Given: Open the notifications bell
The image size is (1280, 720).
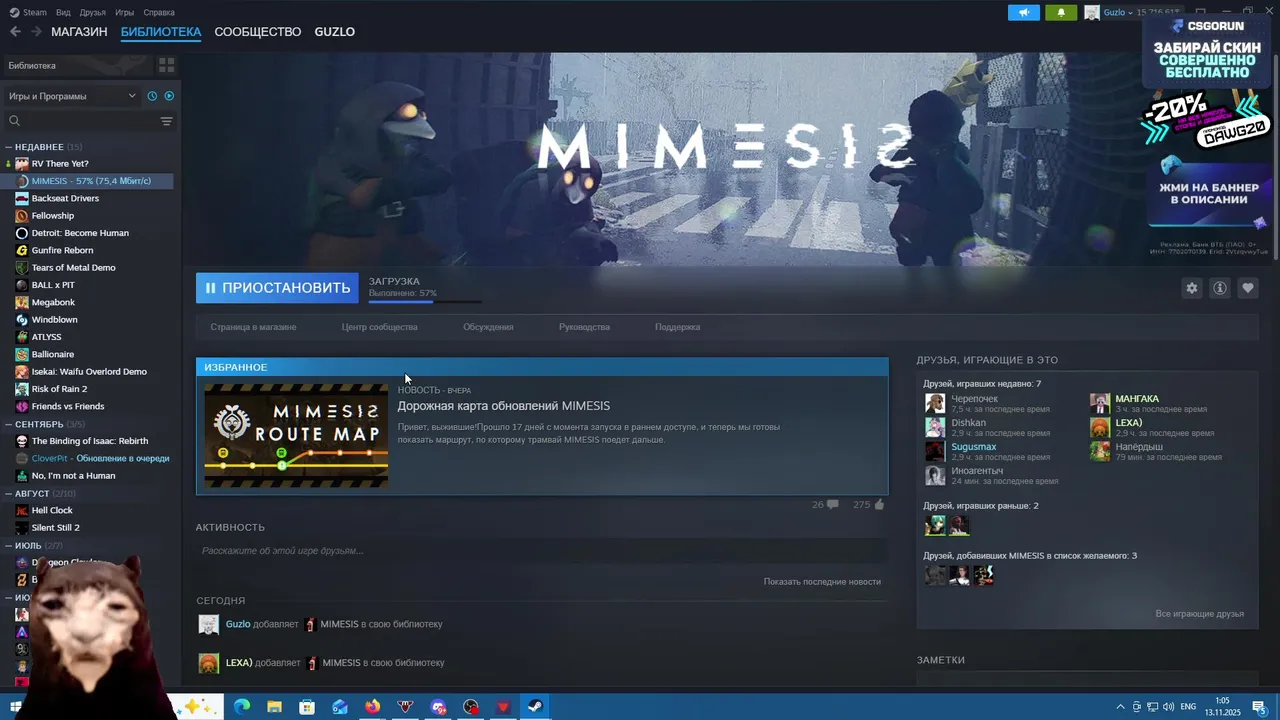Looking at the screenshot, I should pyautogui.click(x=1061, y=12).
